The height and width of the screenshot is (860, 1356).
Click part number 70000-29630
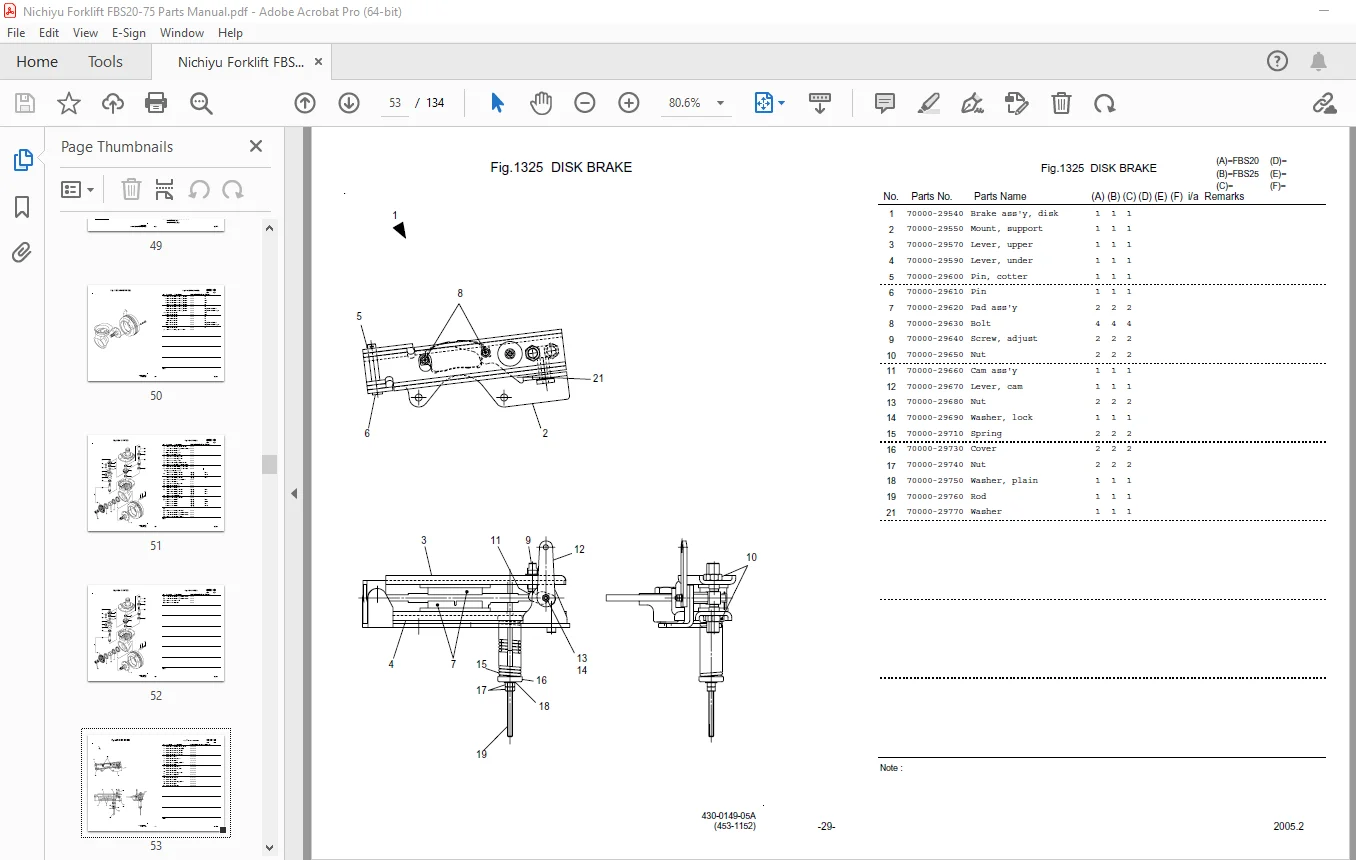[935, 323]
